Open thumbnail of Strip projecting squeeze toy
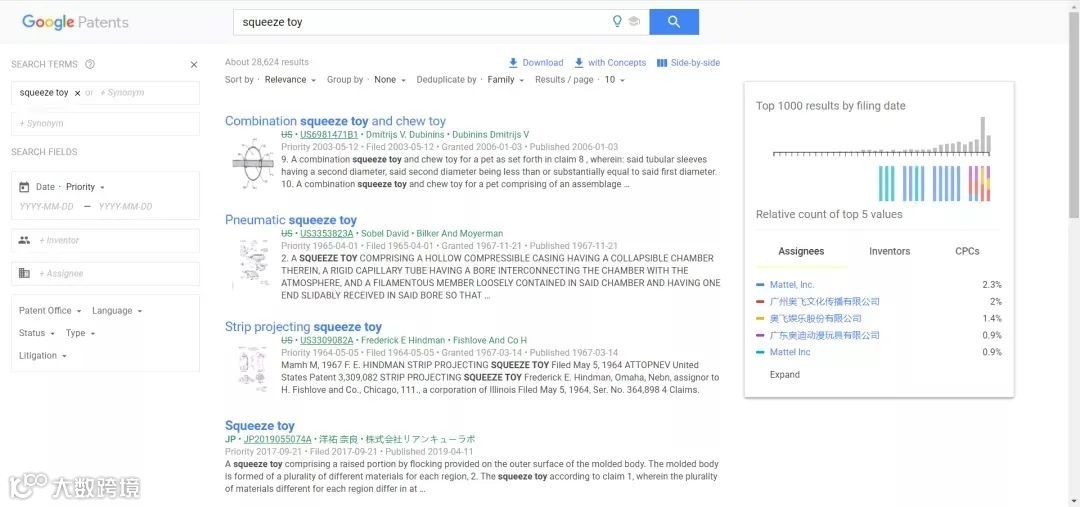 pos(252,368)
